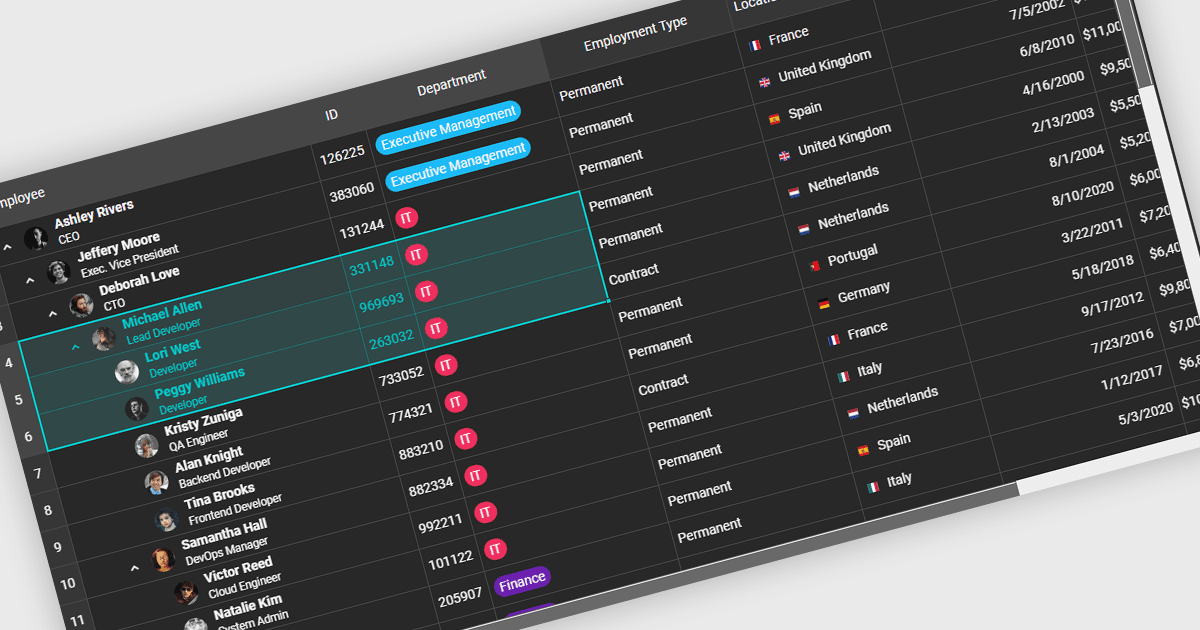The width and height of the screenshot is (1200, 630).
Task: Click Ashley Rivers' avatar photo
Action: 36,238
